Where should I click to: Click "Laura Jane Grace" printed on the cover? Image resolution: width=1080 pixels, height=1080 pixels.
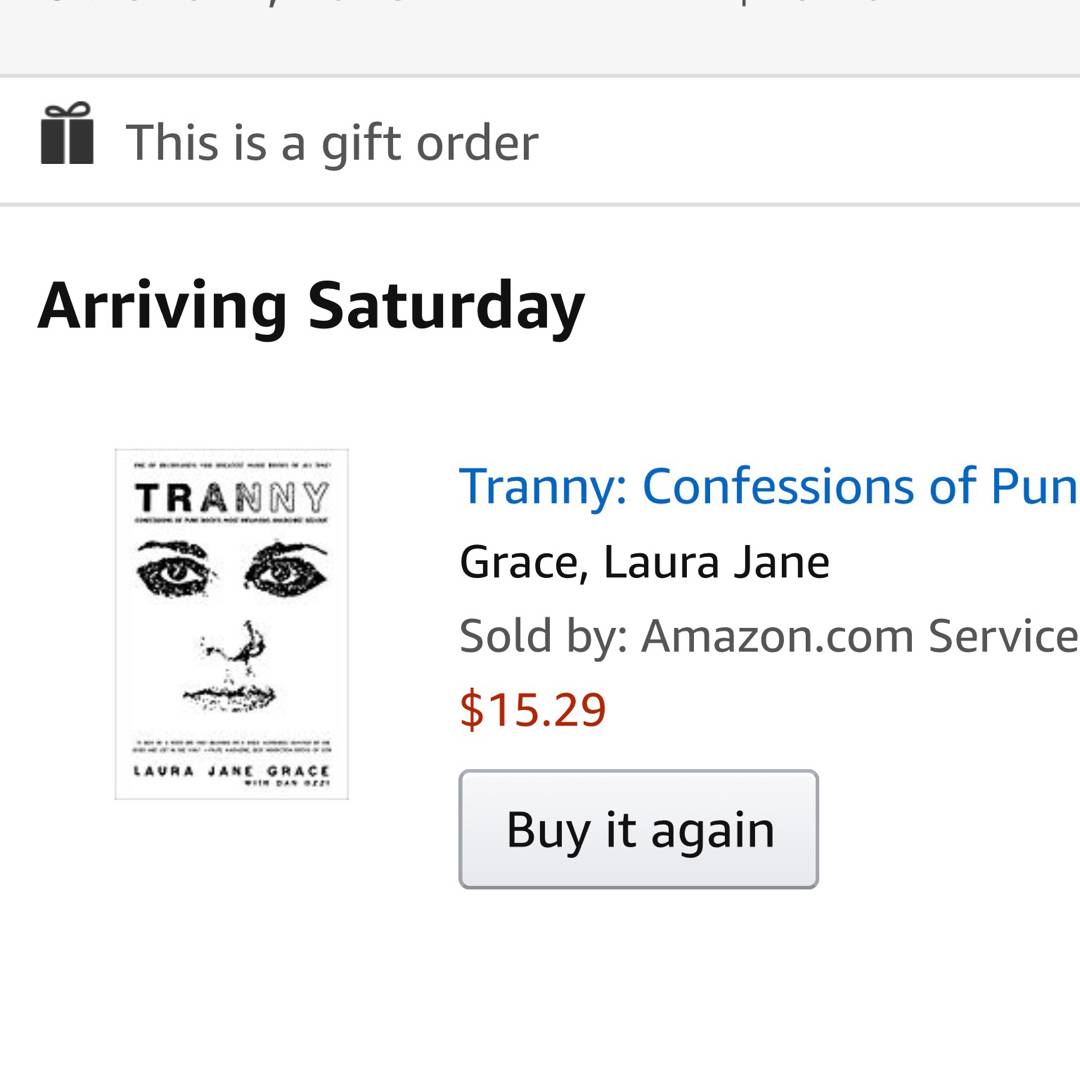[232, 771]
